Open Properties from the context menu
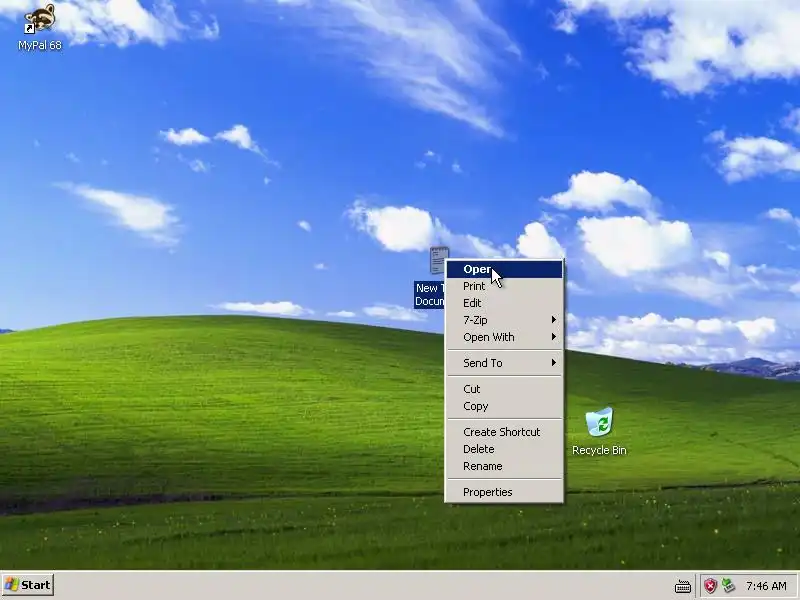800x600 pixels. [505, 492]
